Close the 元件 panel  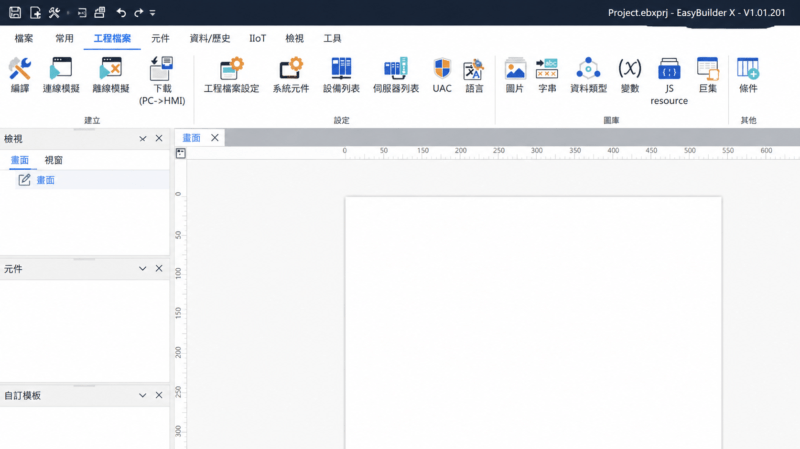(x=159, y=268)
